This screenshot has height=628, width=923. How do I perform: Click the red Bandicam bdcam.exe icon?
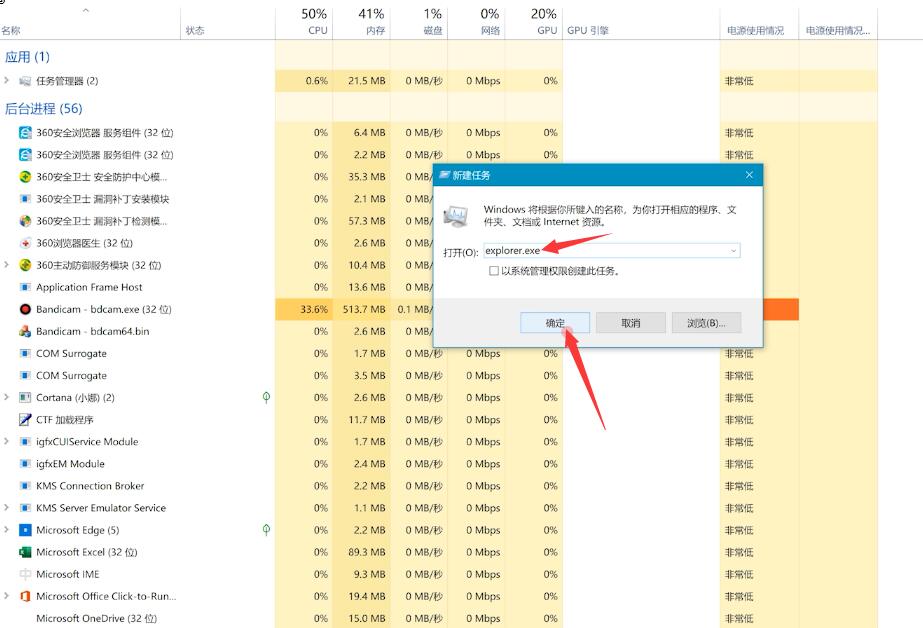(25, 309)
